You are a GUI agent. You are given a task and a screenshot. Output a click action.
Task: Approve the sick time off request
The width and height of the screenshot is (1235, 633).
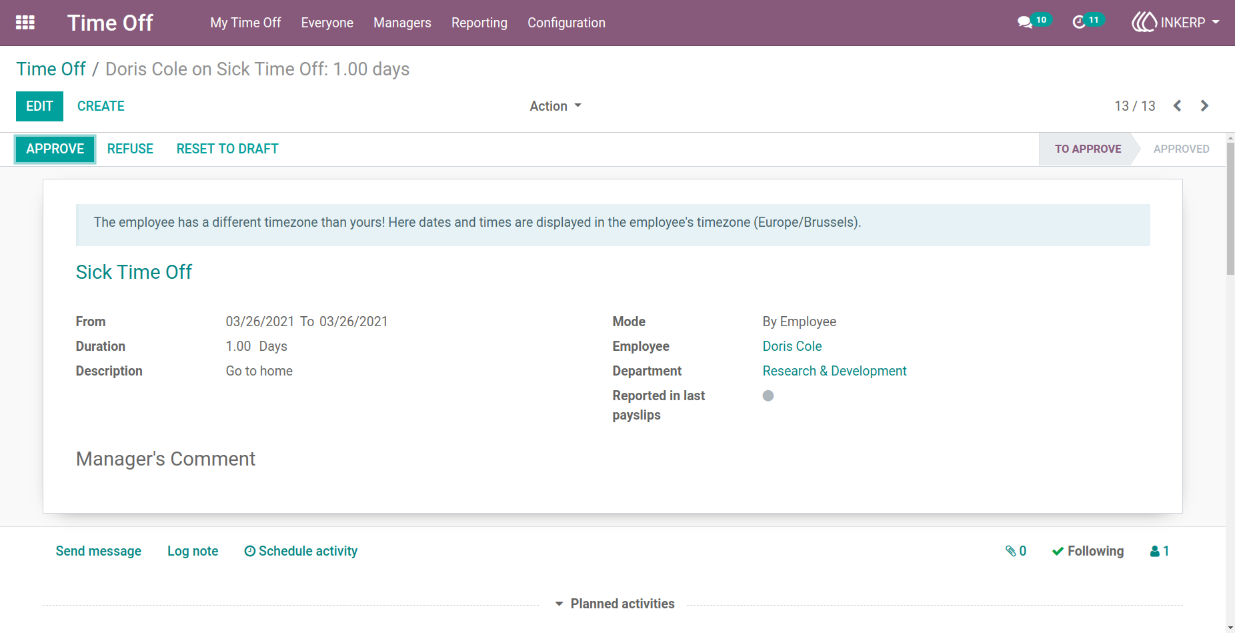coord(55,149)
